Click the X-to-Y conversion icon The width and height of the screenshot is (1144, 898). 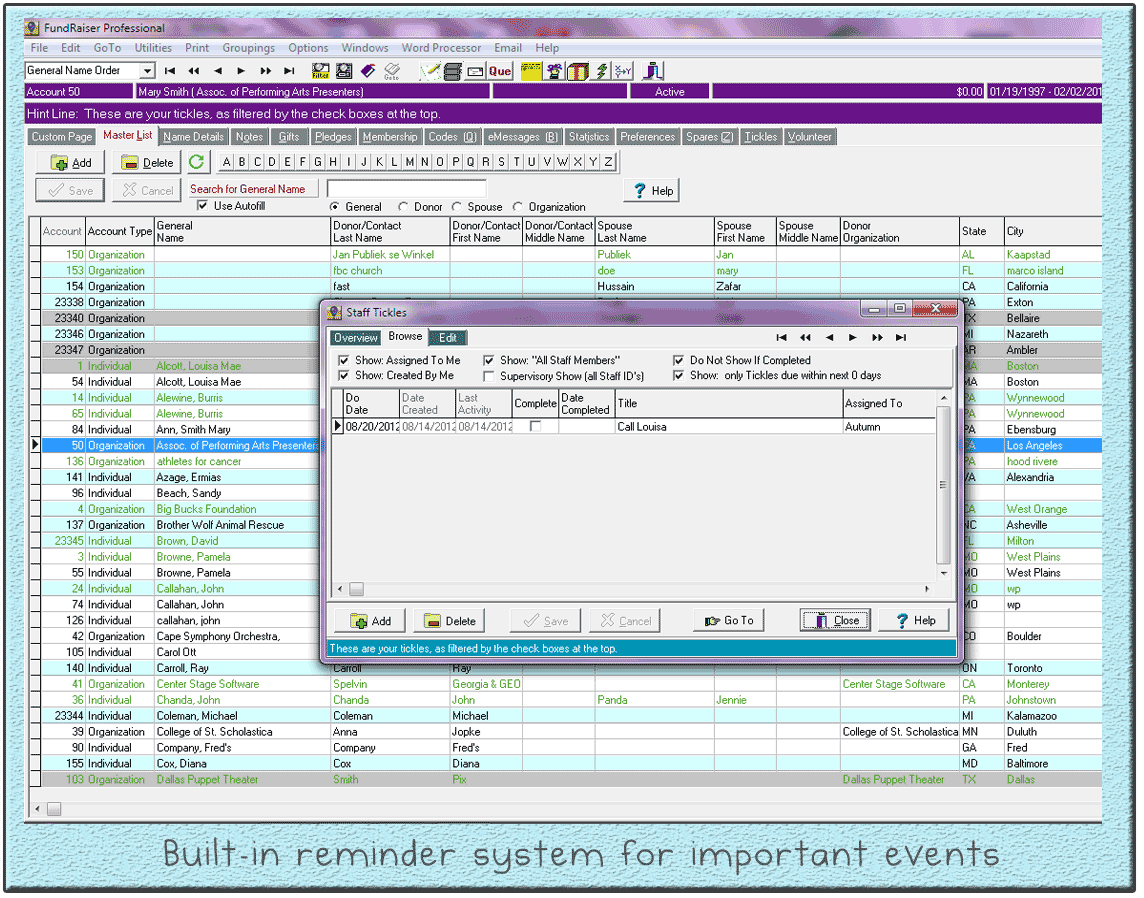pos(624,71)
